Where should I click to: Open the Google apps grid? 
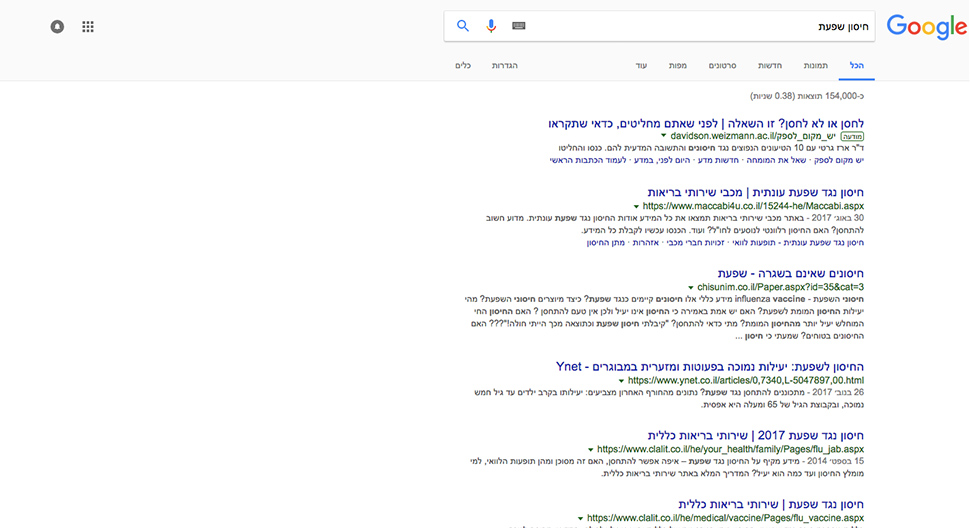(88, 27)
